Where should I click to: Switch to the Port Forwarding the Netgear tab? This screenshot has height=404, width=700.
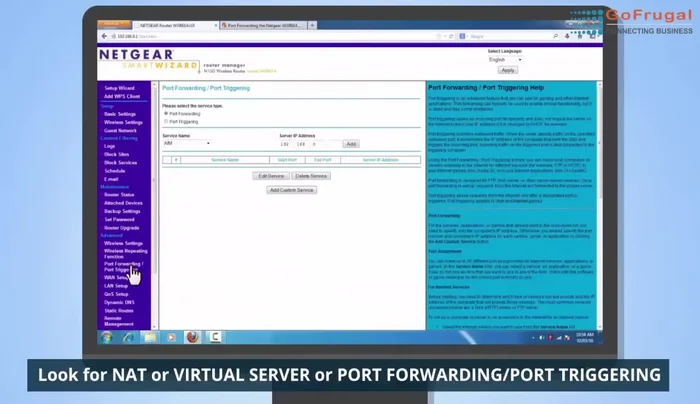pyautogui.click(x=263, y=25)
